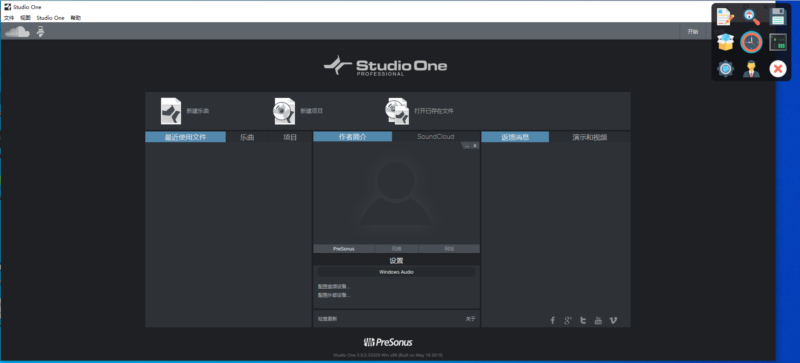
Task: Select the PreSonus profile tab
Action: tap(344, 249)
